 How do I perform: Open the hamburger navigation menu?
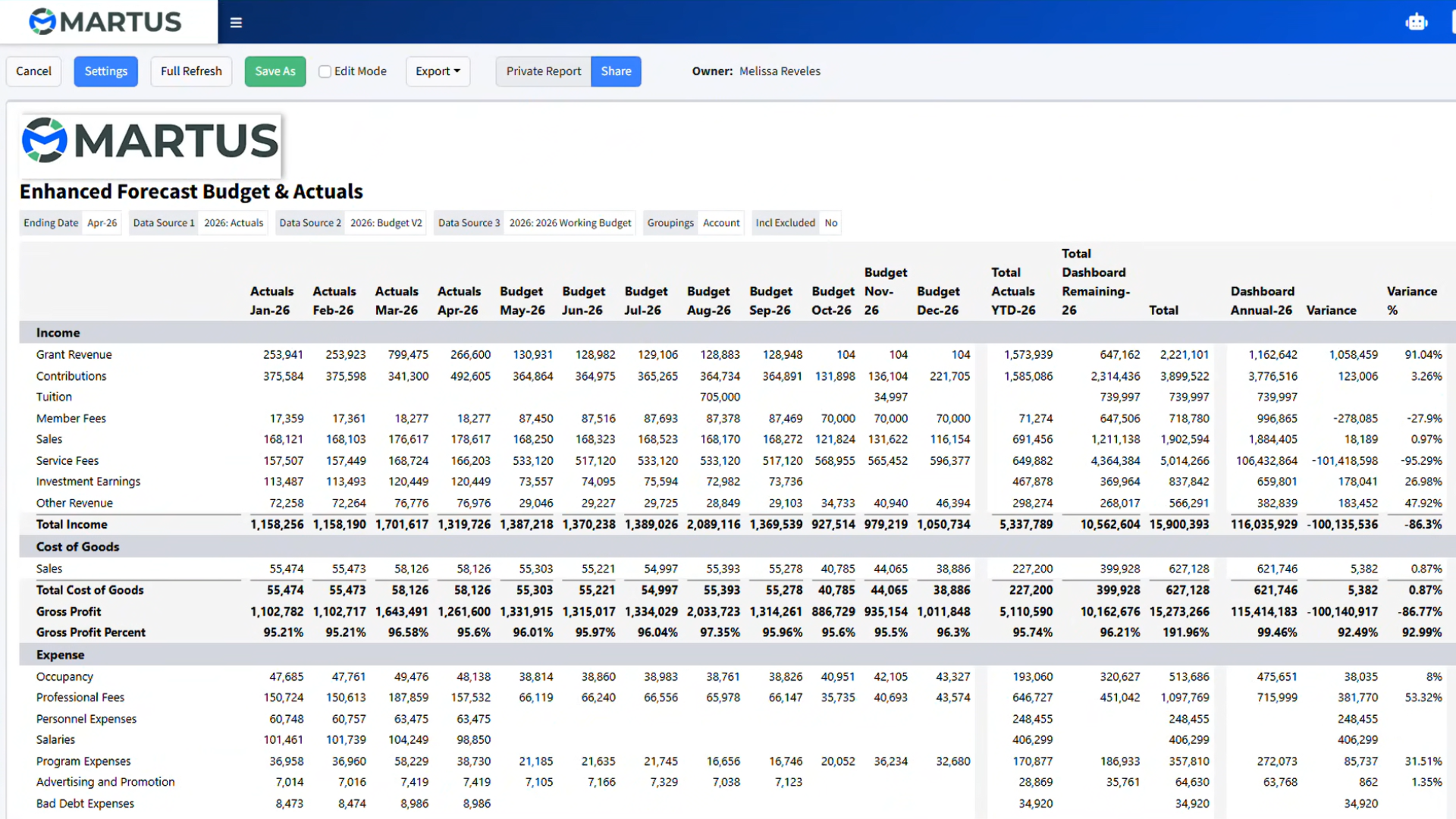coord(236,23)
